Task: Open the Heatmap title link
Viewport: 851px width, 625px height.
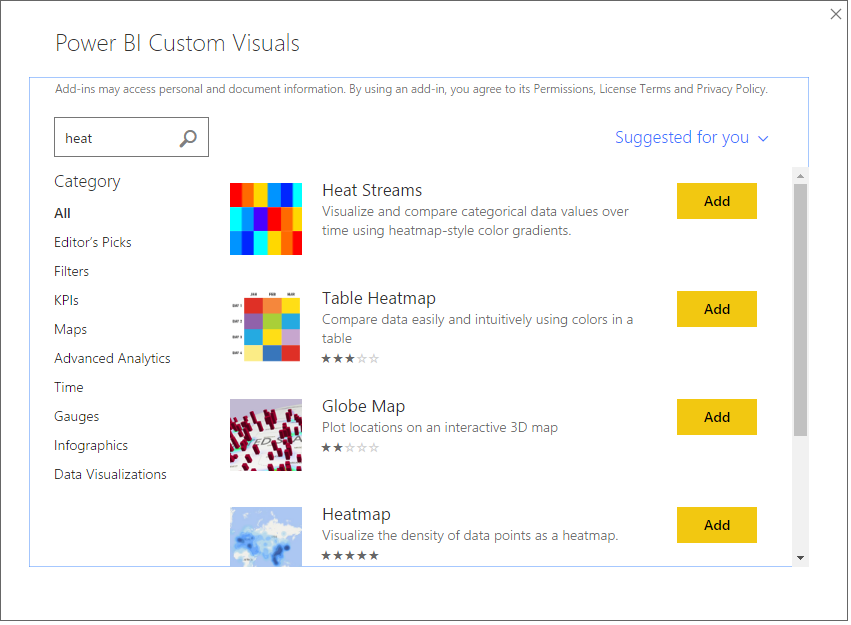Action: tap(357, 514)
